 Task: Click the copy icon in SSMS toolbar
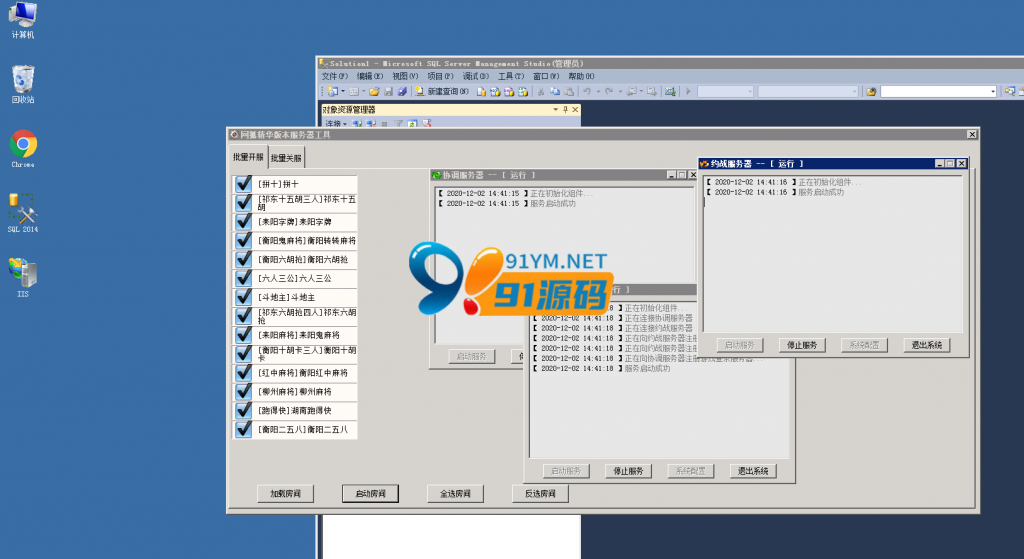(x=554, y=91)
